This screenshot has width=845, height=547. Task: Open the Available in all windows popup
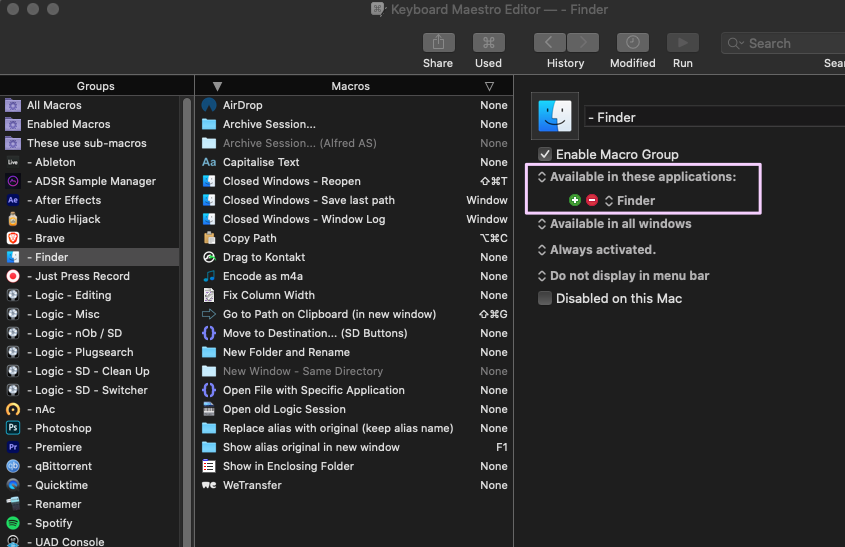[x=614, y=224]
